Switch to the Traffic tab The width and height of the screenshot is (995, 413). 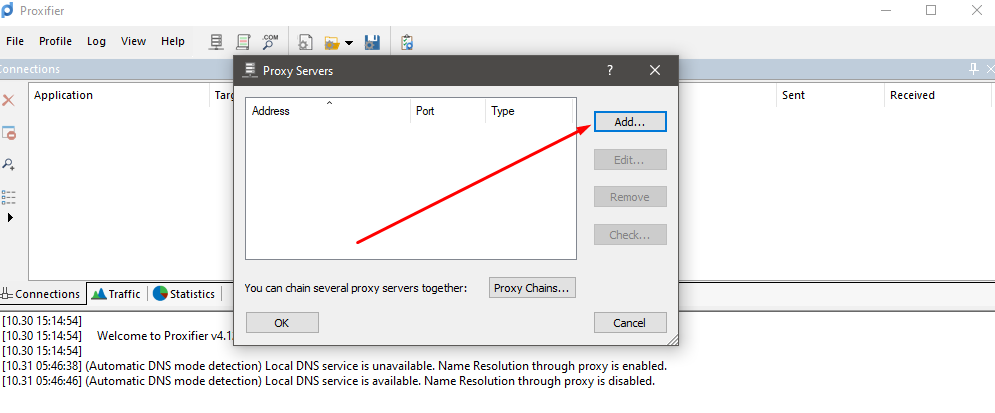(x=116, y=294)
